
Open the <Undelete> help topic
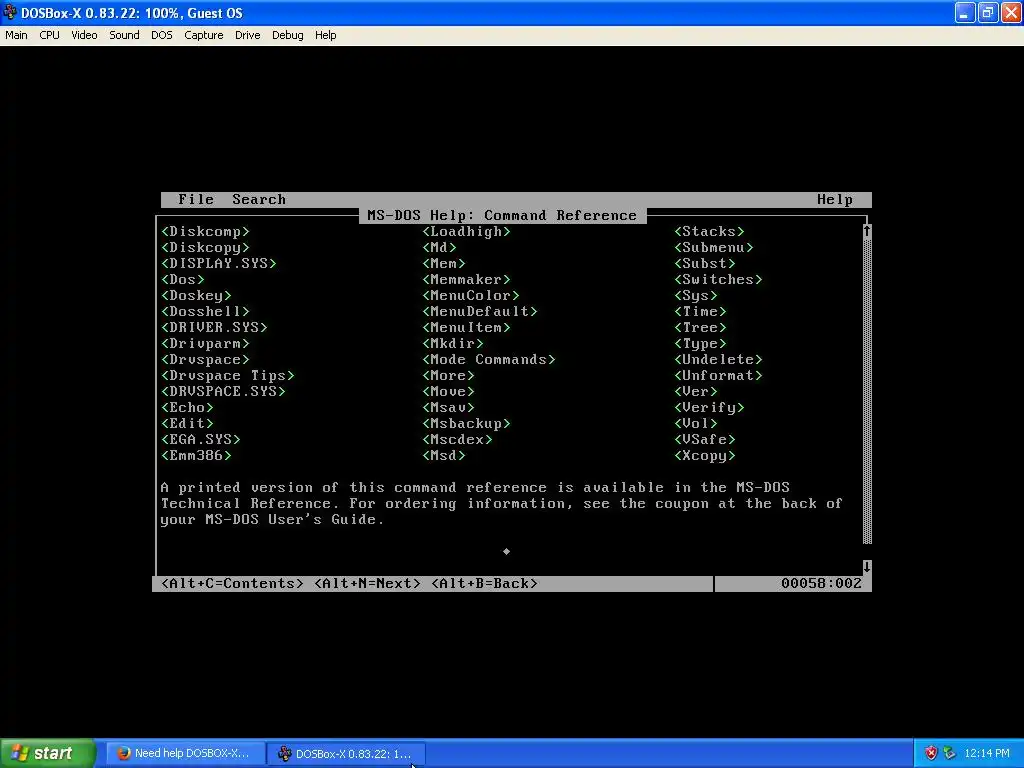click(x=718, y=359)
